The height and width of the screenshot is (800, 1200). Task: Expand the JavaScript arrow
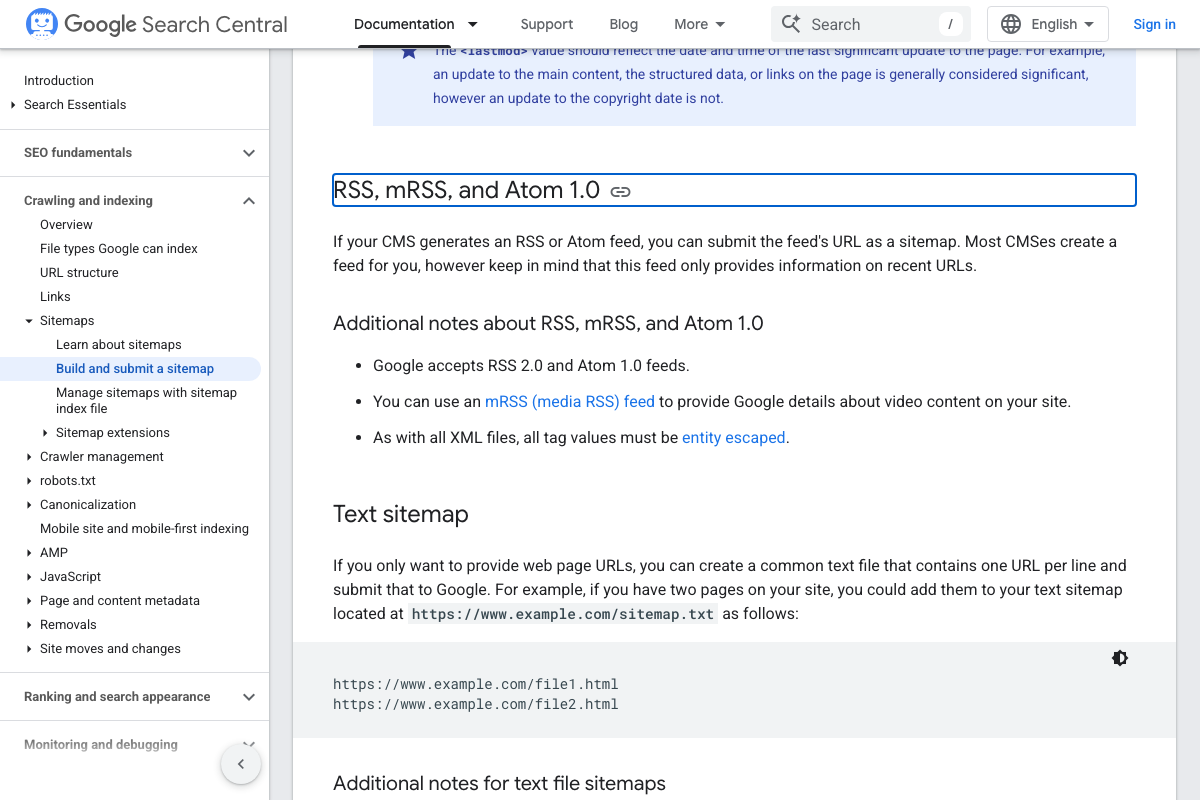pyautogui.click(x=29, y=577)
